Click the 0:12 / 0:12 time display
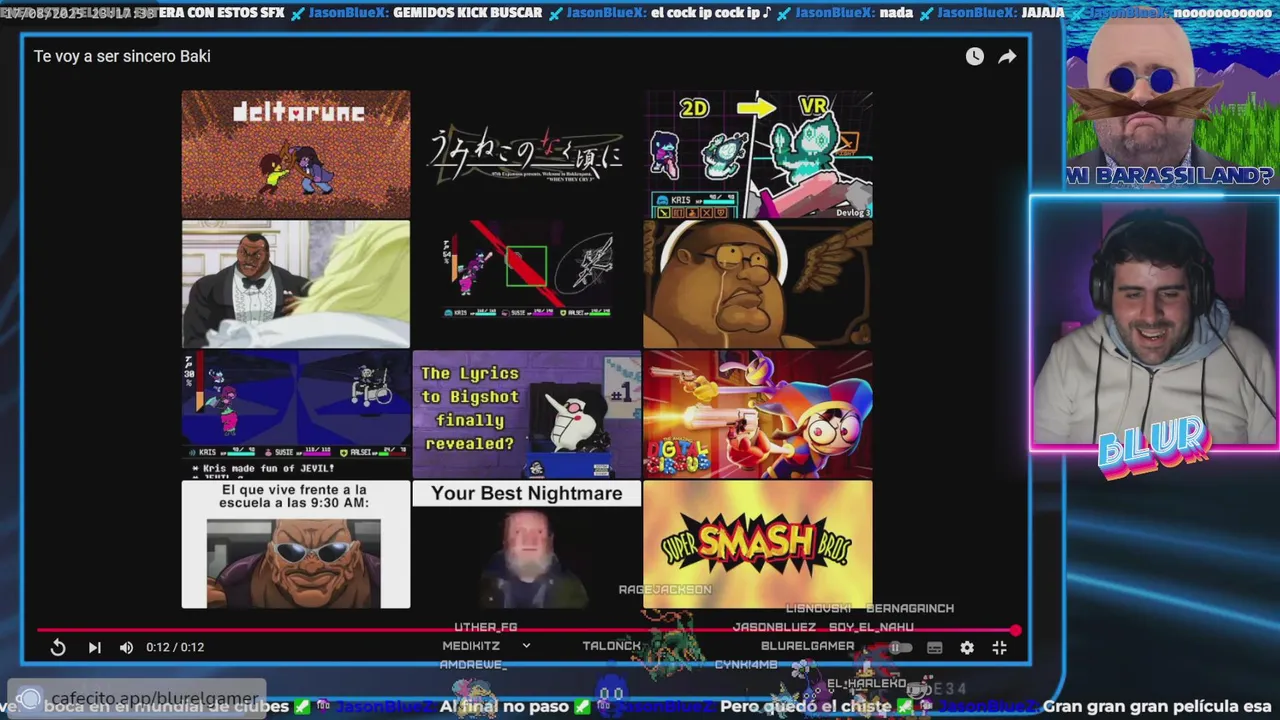 click(175, 648)
